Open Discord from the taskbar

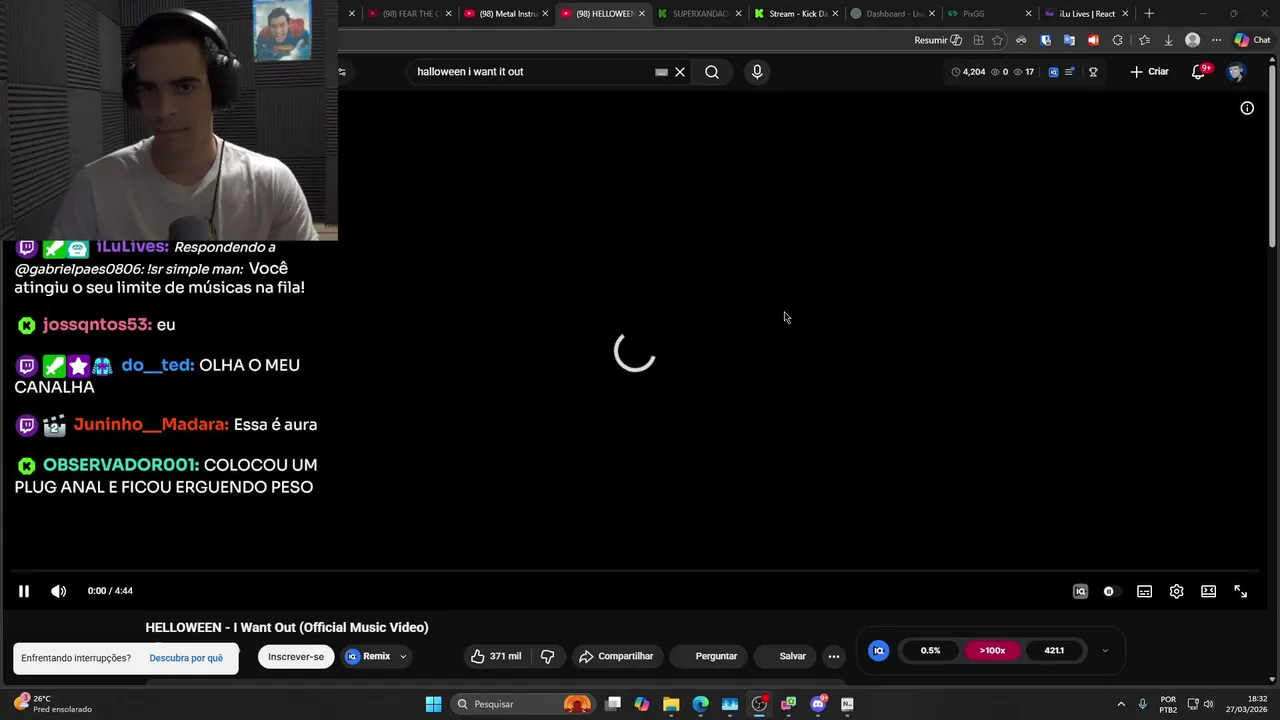(x=818, y=704)
